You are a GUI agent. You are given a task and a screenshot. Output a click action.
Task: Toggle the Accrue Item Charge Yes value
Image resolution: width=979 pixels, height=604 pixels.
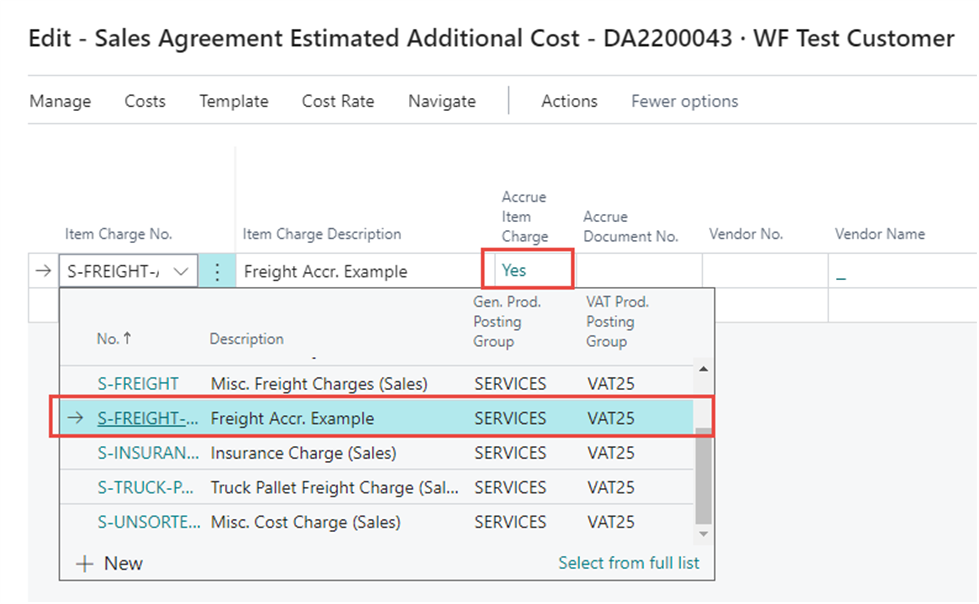(x=514, y=270)
